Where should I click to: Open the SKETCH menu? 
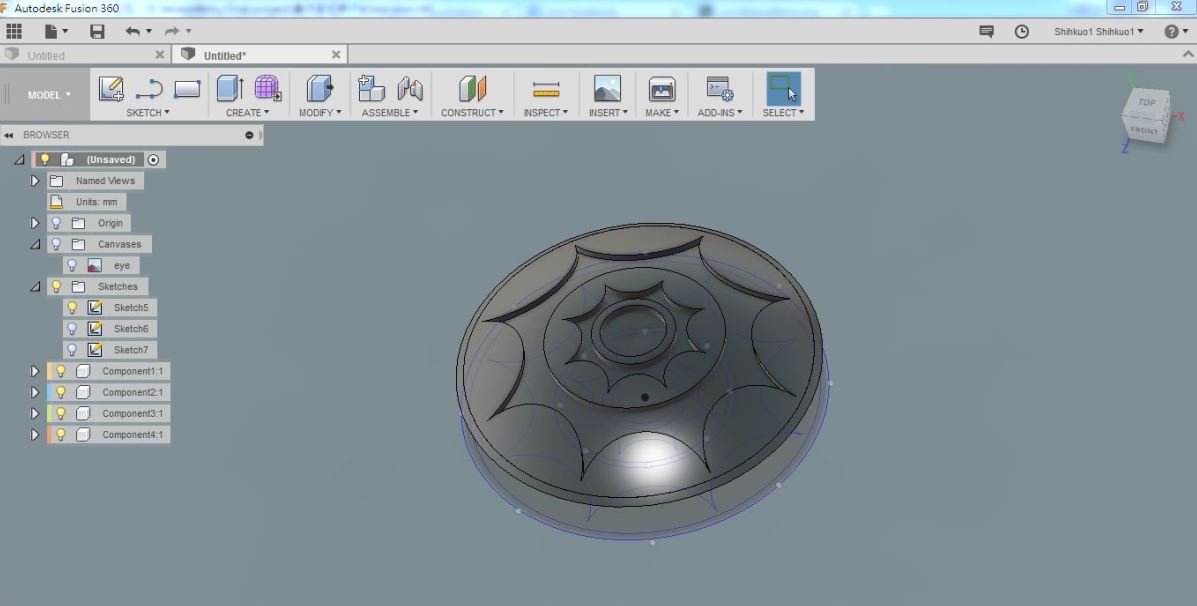pos(148,112)
